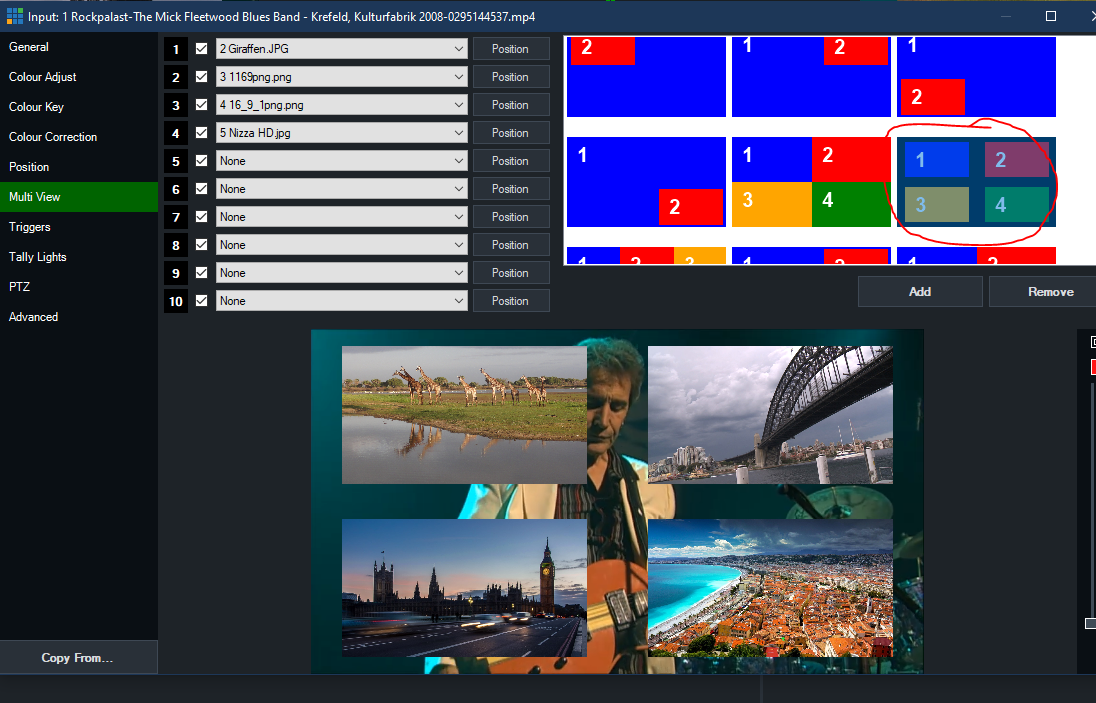Open the Triggers settings tab
This screenshot has width=1096, height=703.
[x=30, y=227]
